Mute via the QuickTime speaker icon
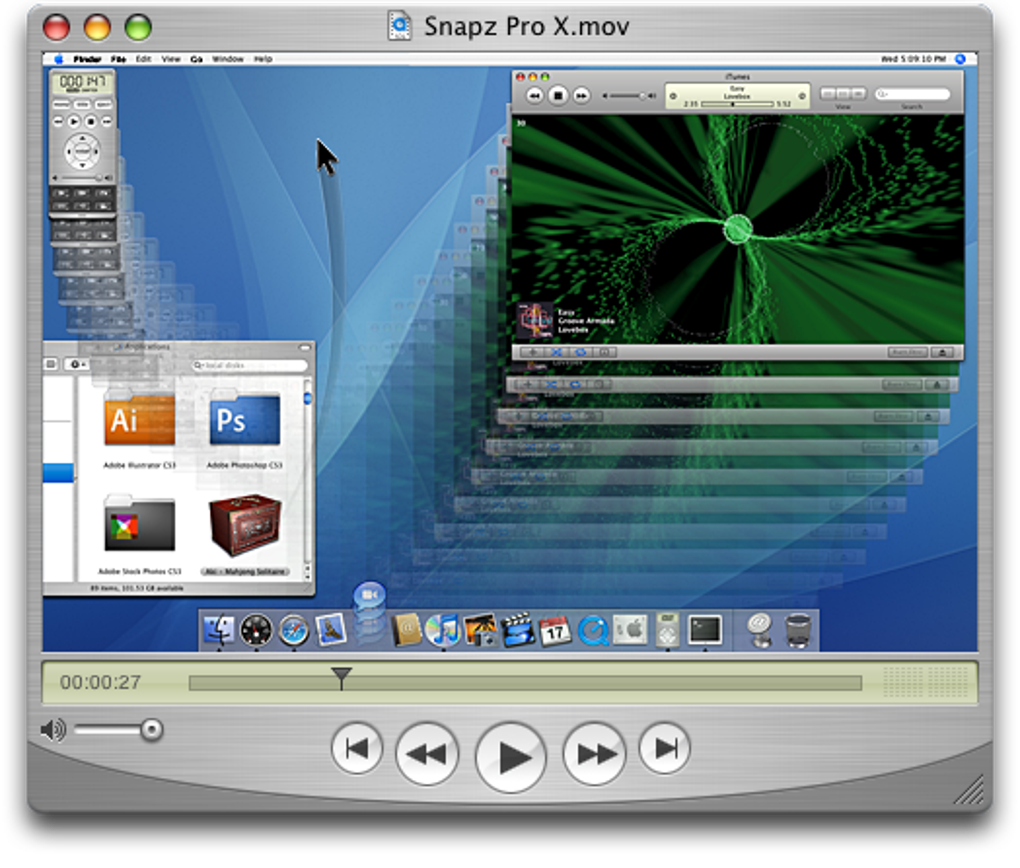This screenshot has height=868, width=1020. [x=53, y=729]
